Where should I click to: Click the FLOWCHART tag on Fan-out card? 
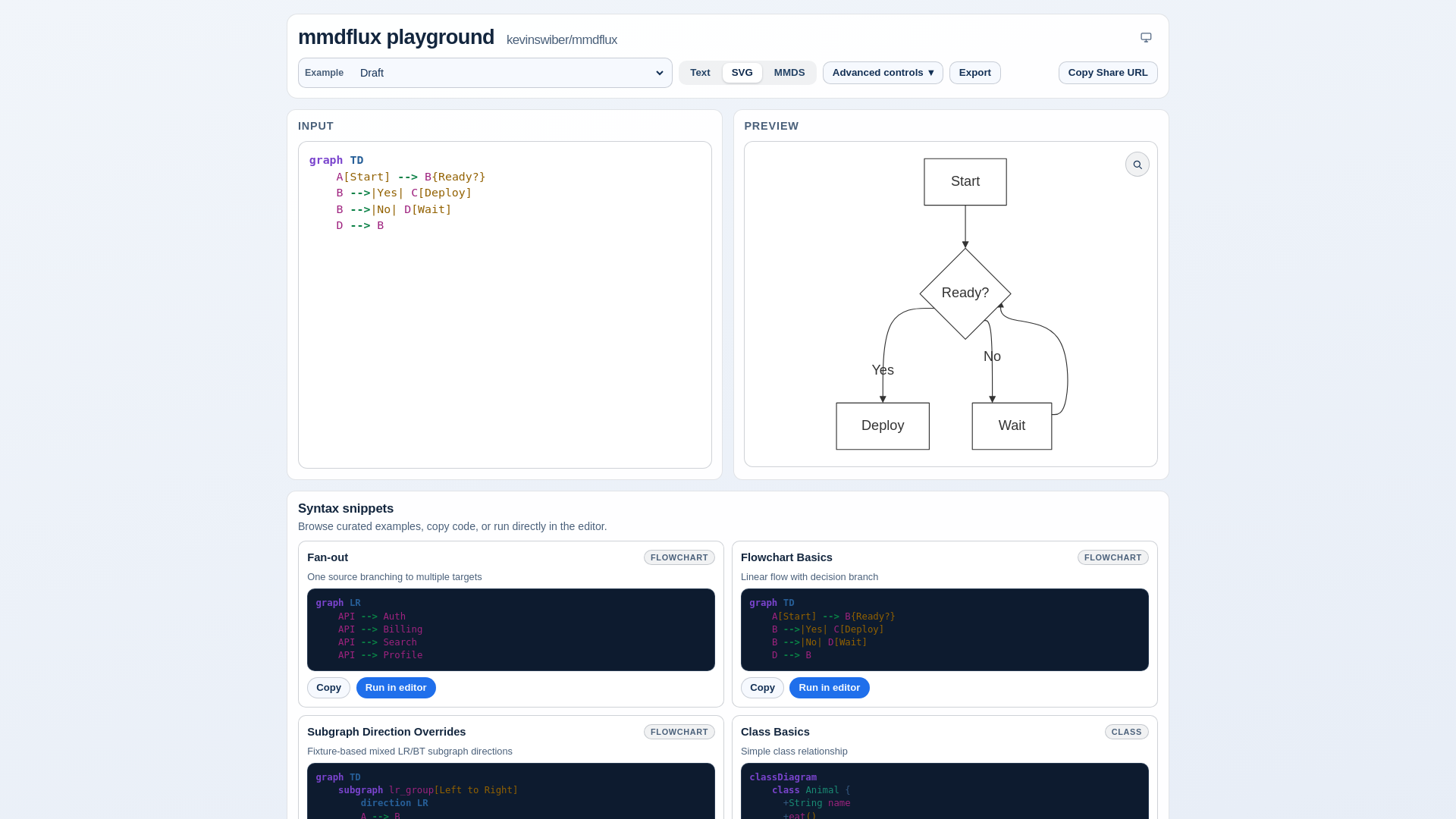(x=679, y=557)
